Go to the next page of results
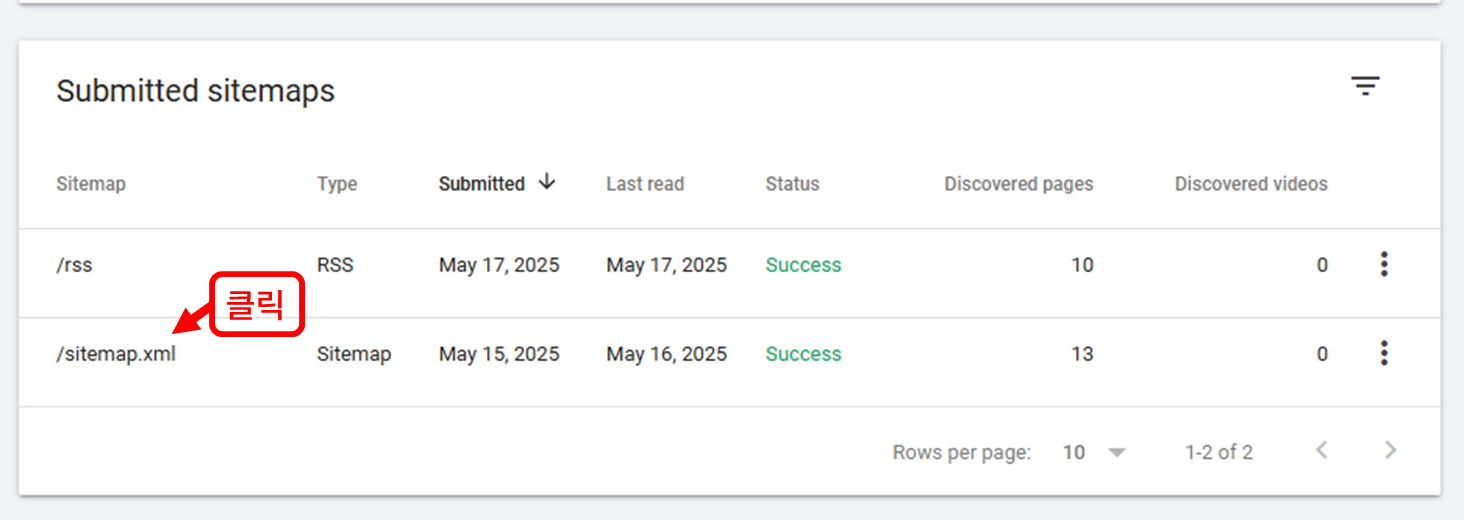Screen dimensions: 1464x520 tap(1390, 450)
